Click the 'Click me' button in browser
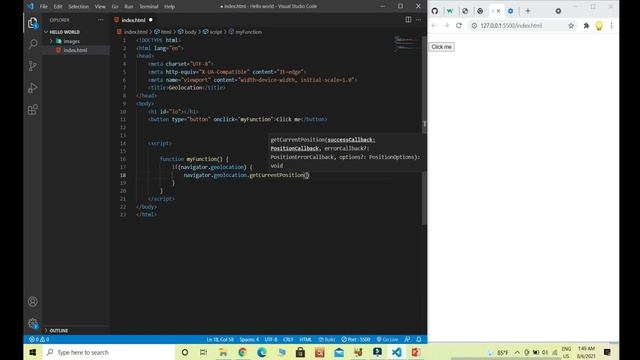Viewport: 640px width, 360px height. [442, 47]
